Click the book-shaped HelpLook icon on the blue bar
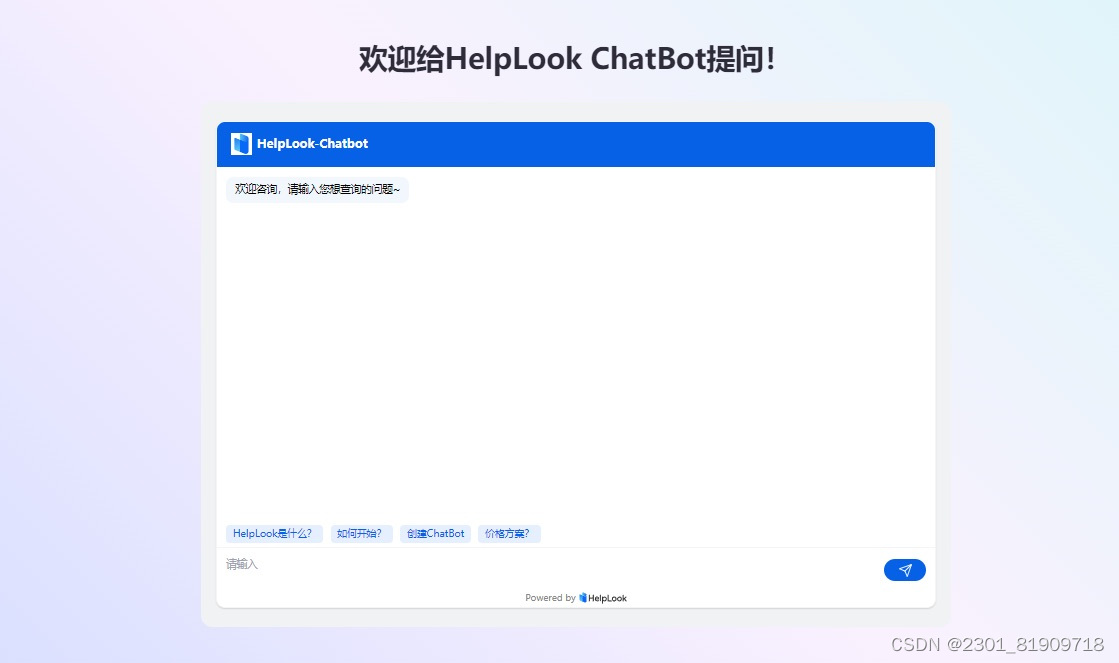This screenshot has width=1119, height=663. [x=241, y=143]
